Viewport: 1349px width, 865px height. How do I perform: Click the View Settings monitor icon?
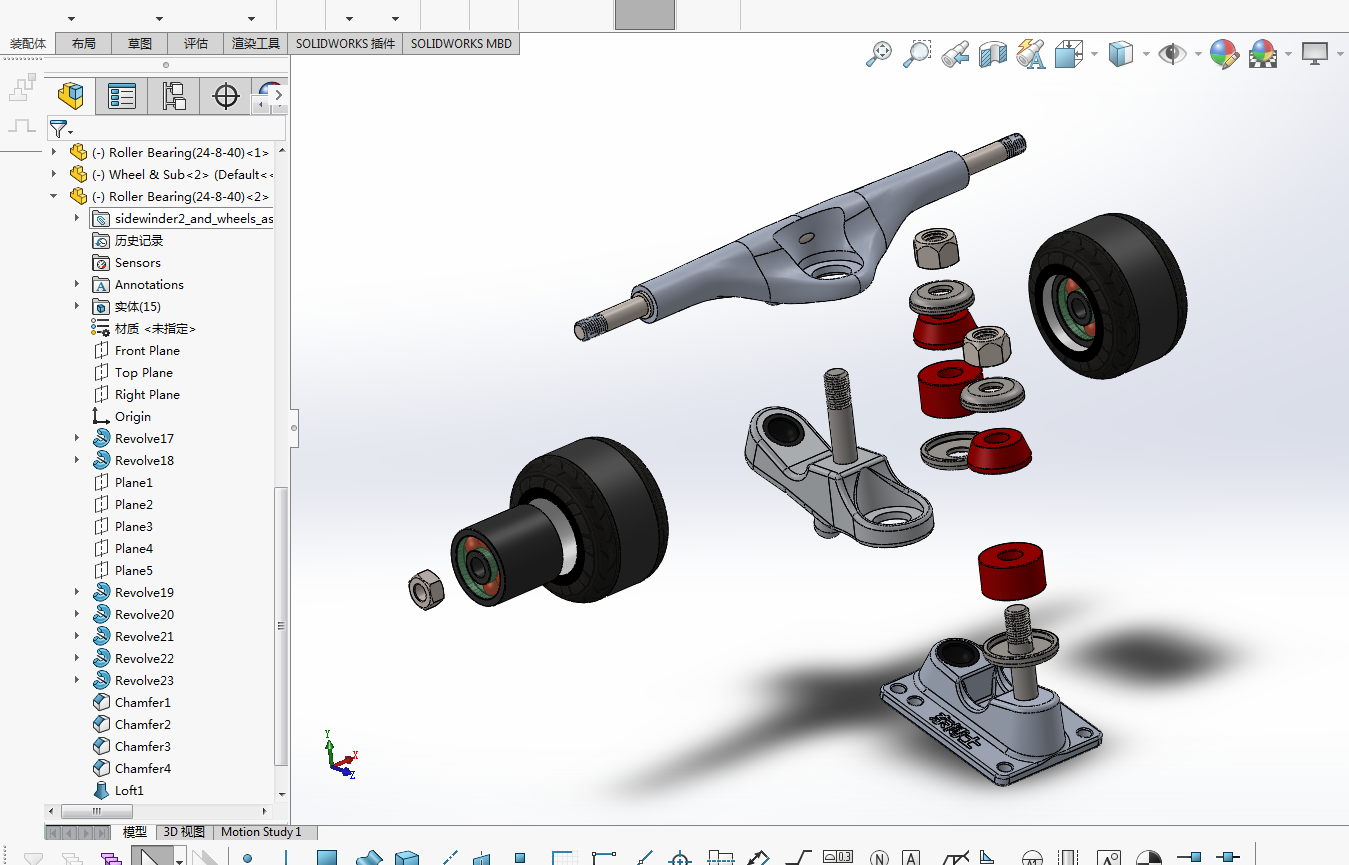(x=1315, y=53)
